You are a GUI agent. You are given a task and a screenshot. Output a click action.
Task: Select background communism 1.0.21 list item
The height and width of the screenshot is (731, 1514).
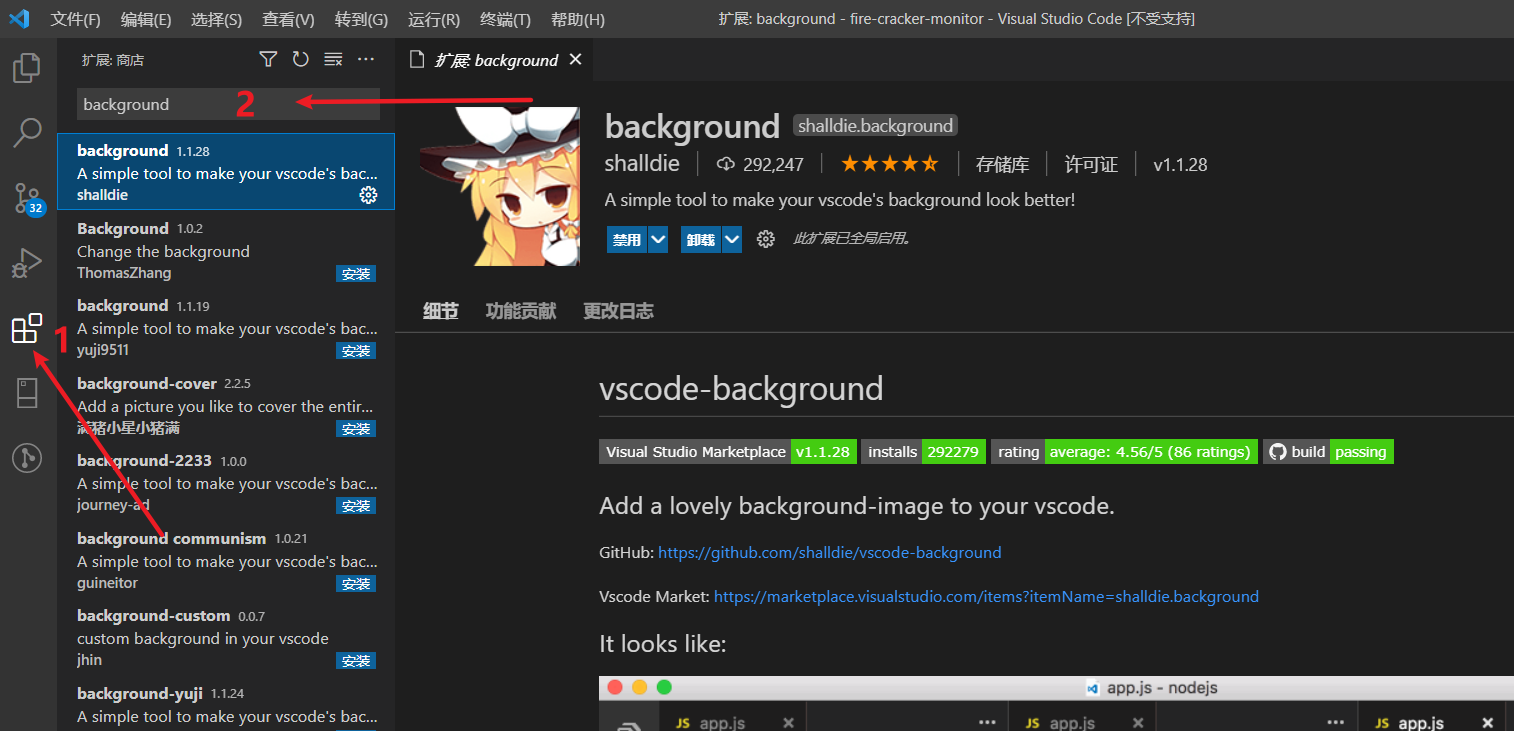(x=226, y=560)
